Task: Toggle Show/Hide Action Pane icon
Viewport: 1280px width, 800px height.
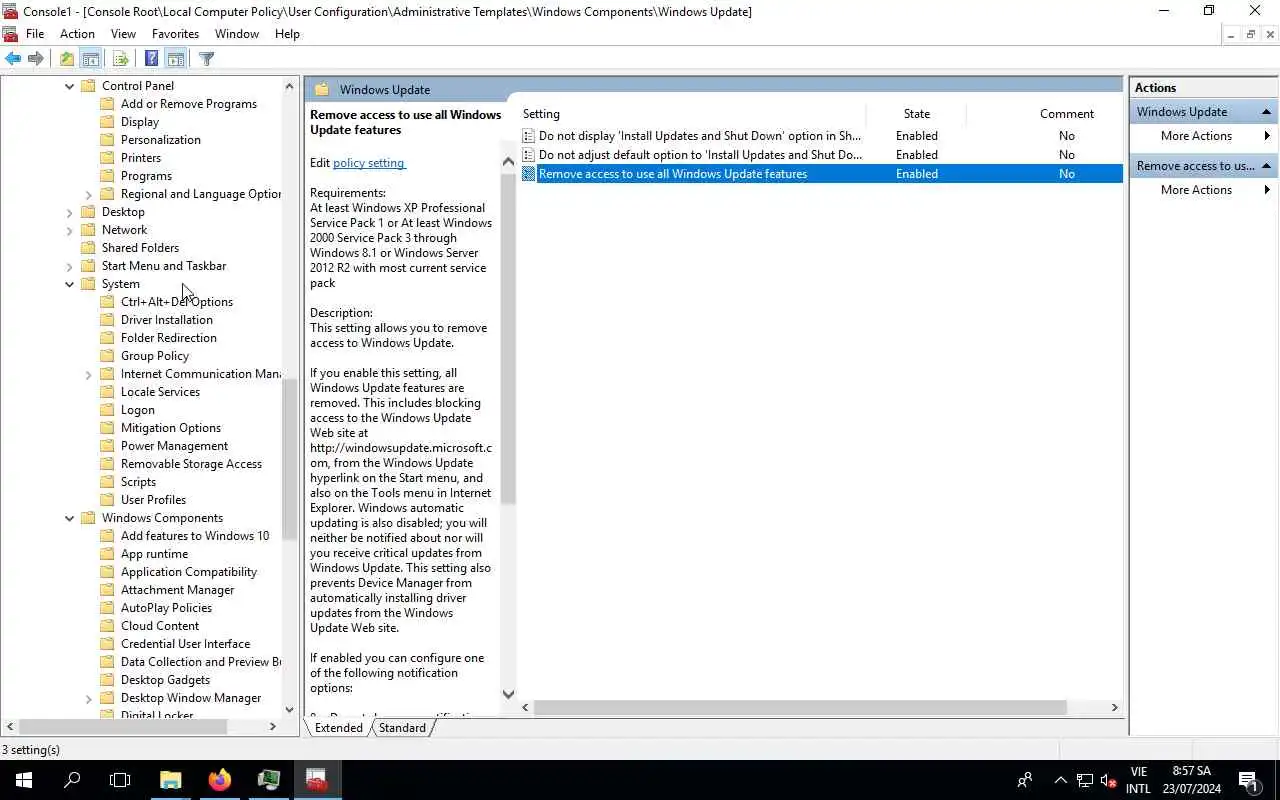Action: tap(175, 59)
